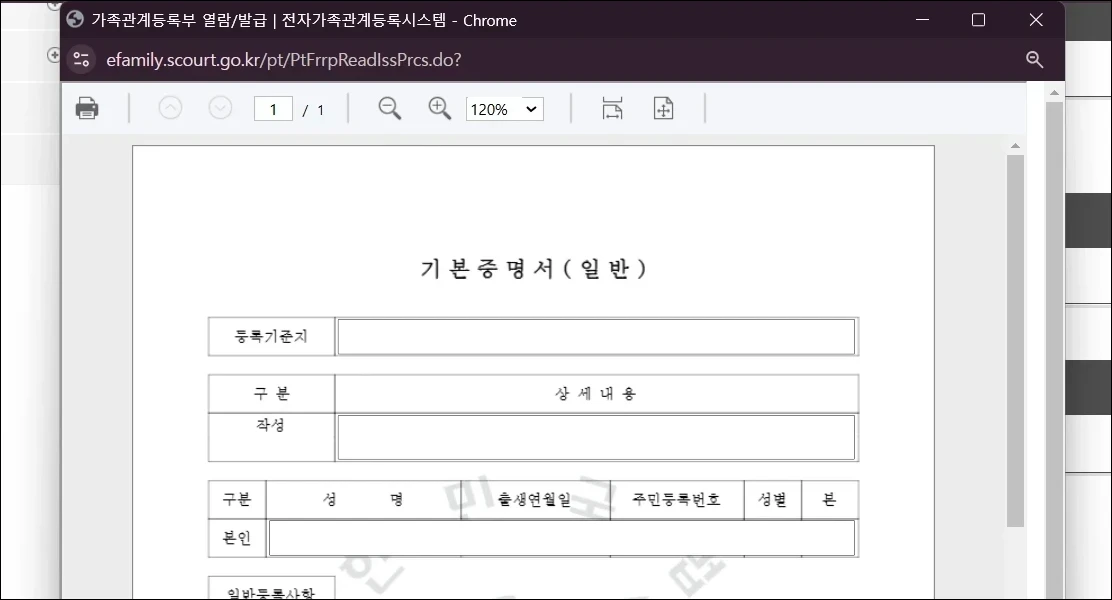Click the globe favicon in the title bar
The height and width of the screenshot is (600, 1112).
[x=73, y=20]
